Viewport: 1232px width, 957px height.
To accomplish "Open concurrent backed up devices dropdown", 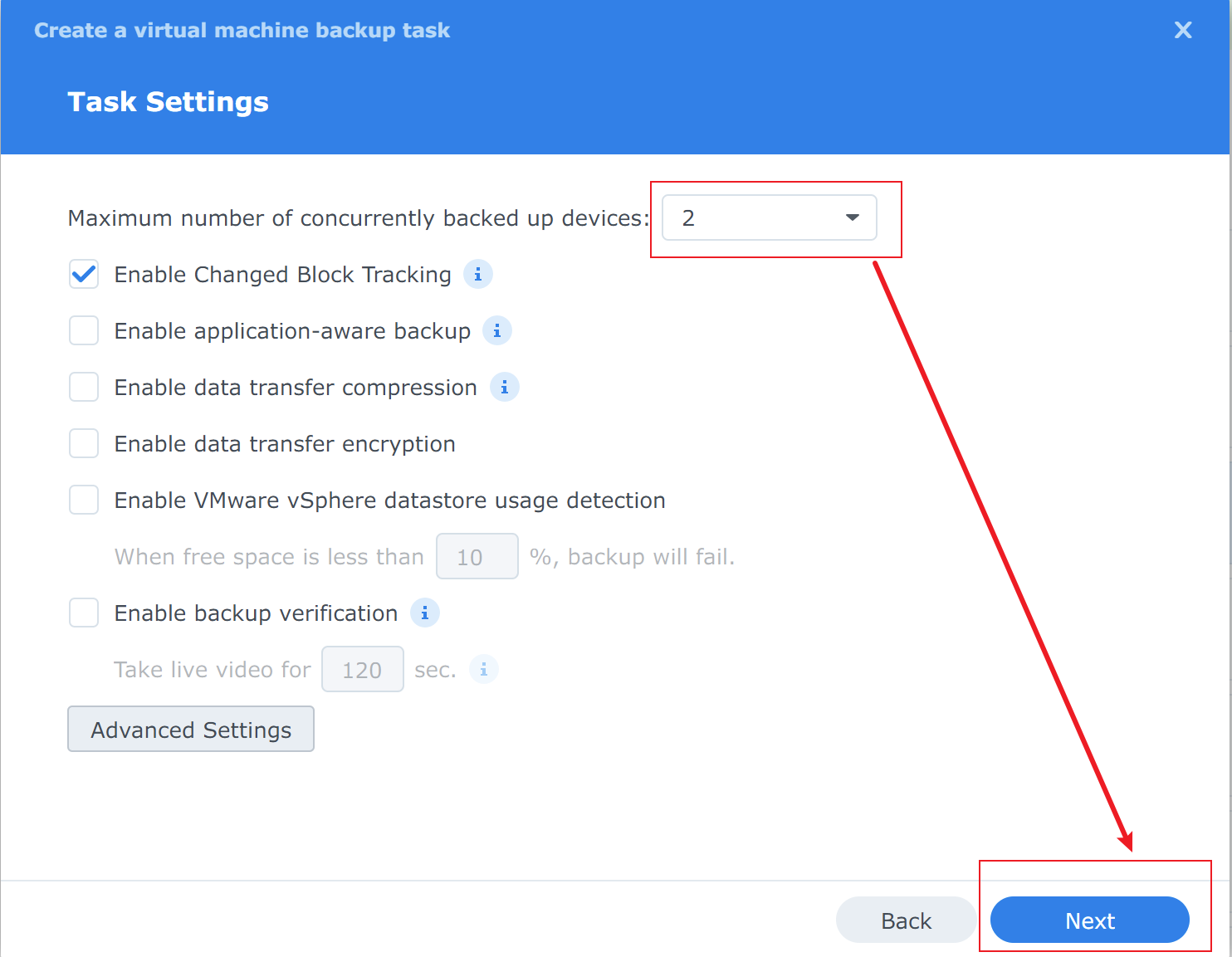I will [x=769, y=217].
